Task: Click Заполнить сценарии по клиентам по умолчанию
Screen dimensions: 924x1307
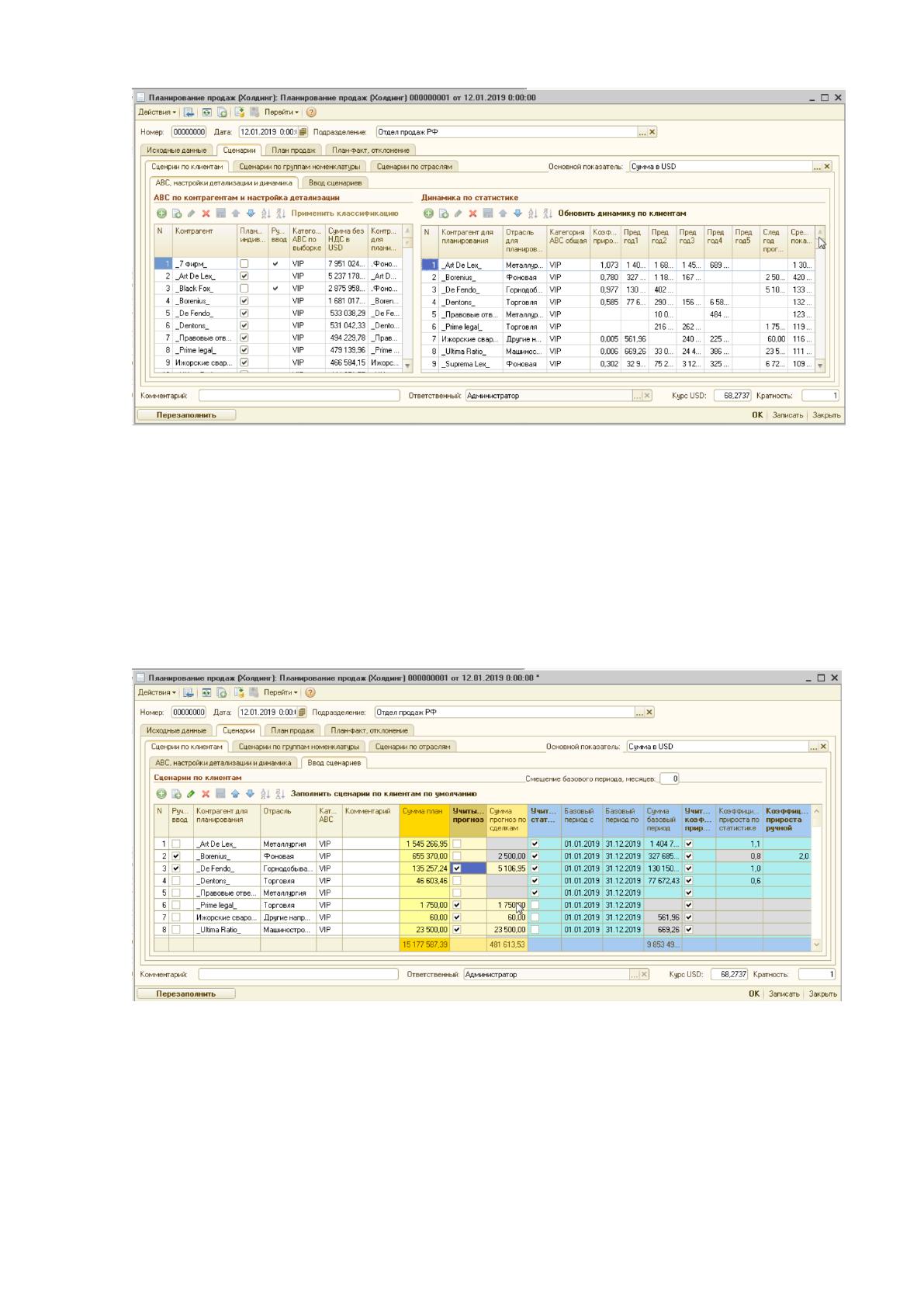Action: 383,794
